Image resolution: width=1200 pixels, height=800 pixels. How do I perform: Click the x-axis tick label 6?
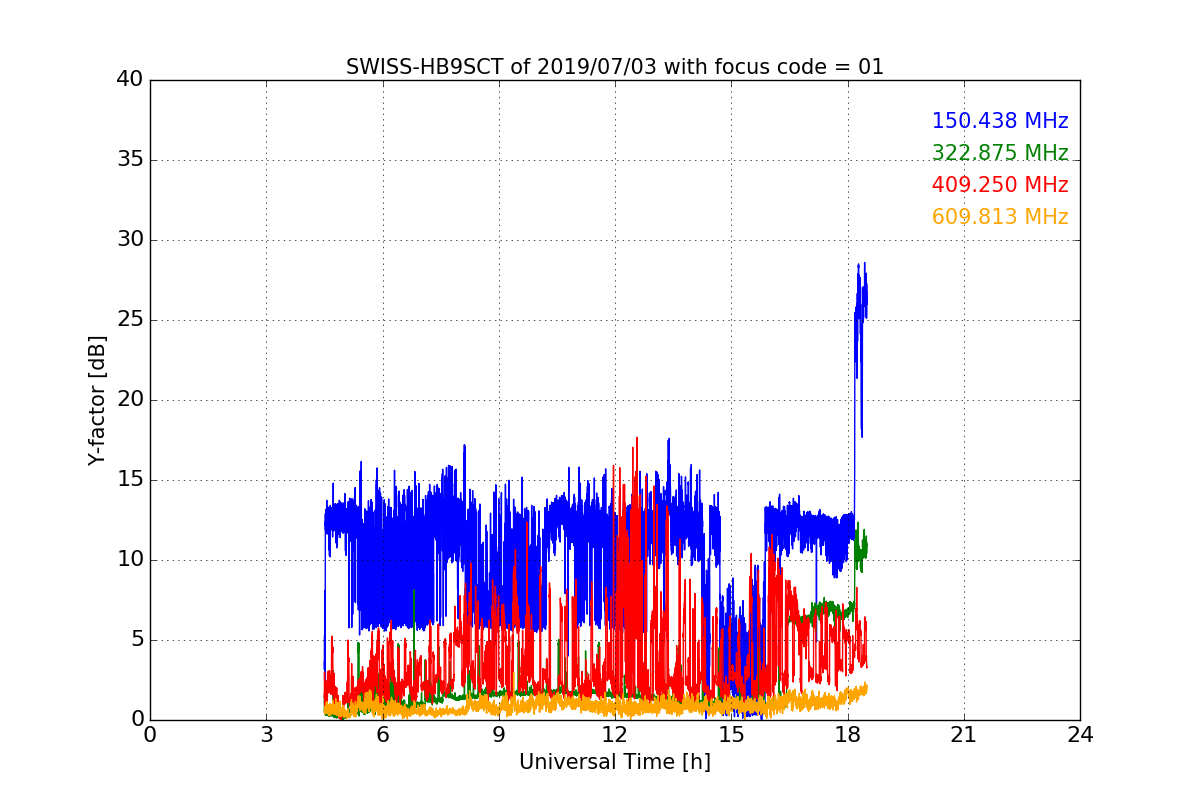tap(382, 735)
